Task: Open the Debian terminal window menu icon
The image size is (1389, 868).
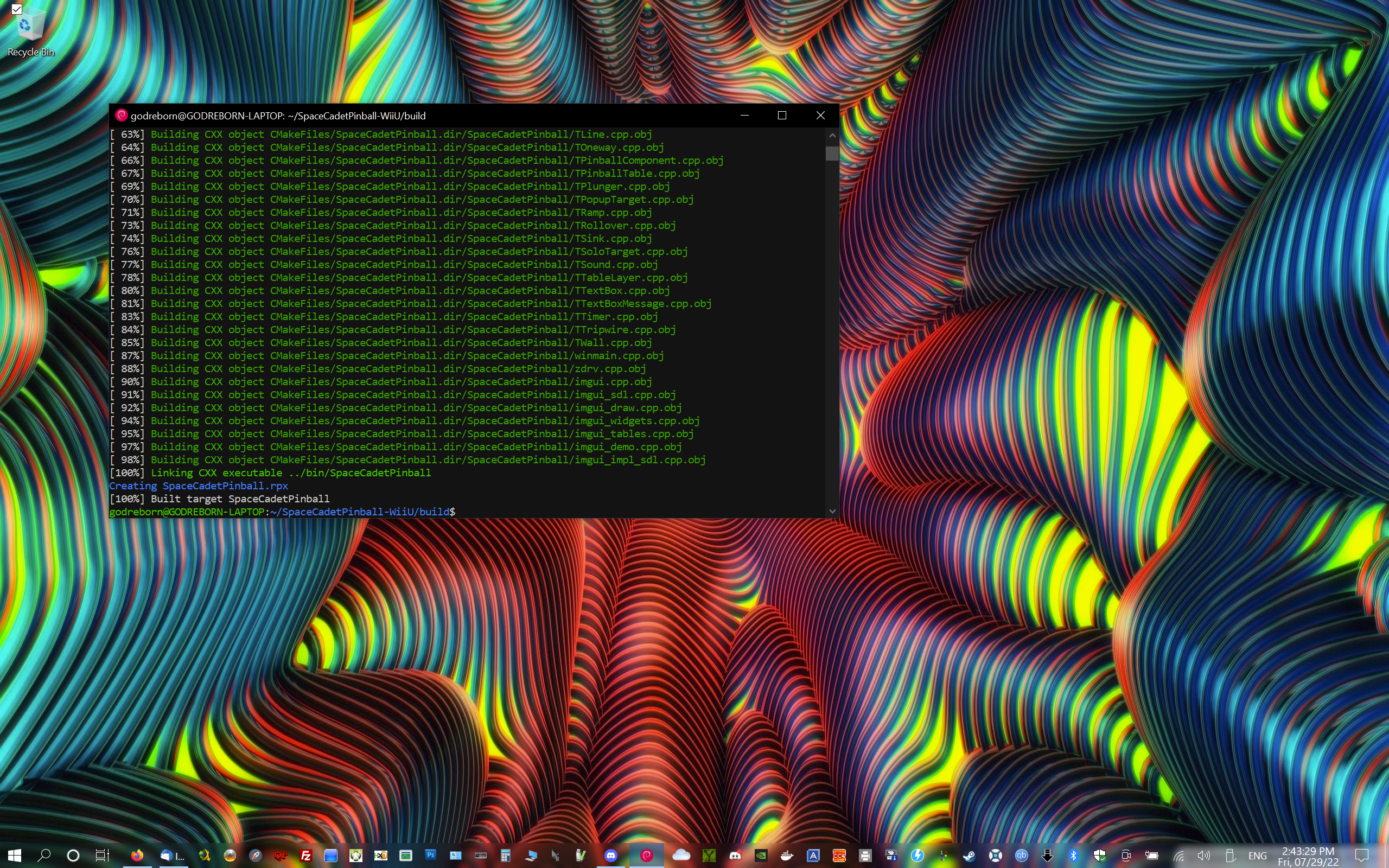Action: point(121,116)
